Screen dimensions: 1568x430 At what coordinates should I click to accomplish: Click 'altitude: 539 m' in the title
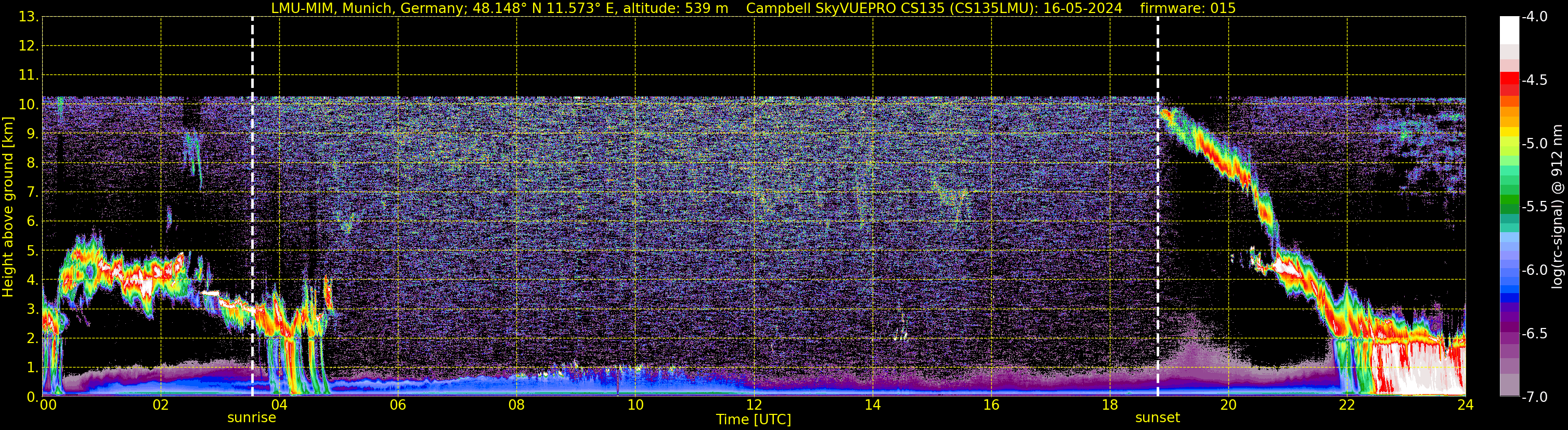676,8
